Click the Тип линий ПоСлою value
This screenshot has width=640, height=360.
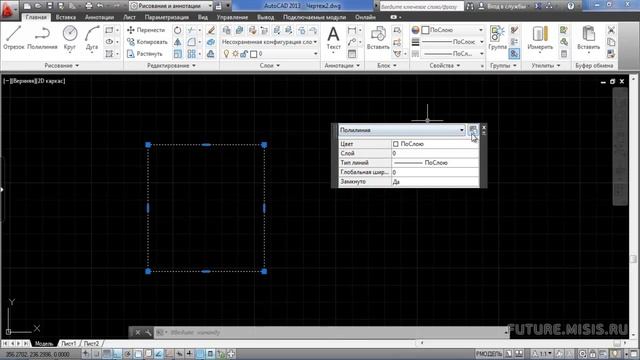coord(435,163)
